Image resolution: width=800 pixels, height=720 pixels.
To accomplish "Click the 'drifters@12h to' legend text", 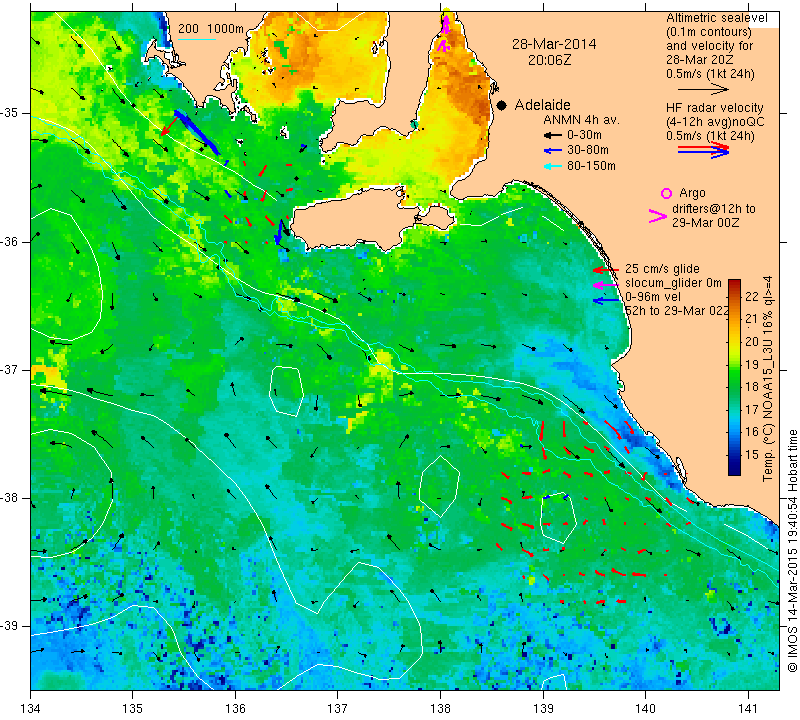I will tap(714, 209).
